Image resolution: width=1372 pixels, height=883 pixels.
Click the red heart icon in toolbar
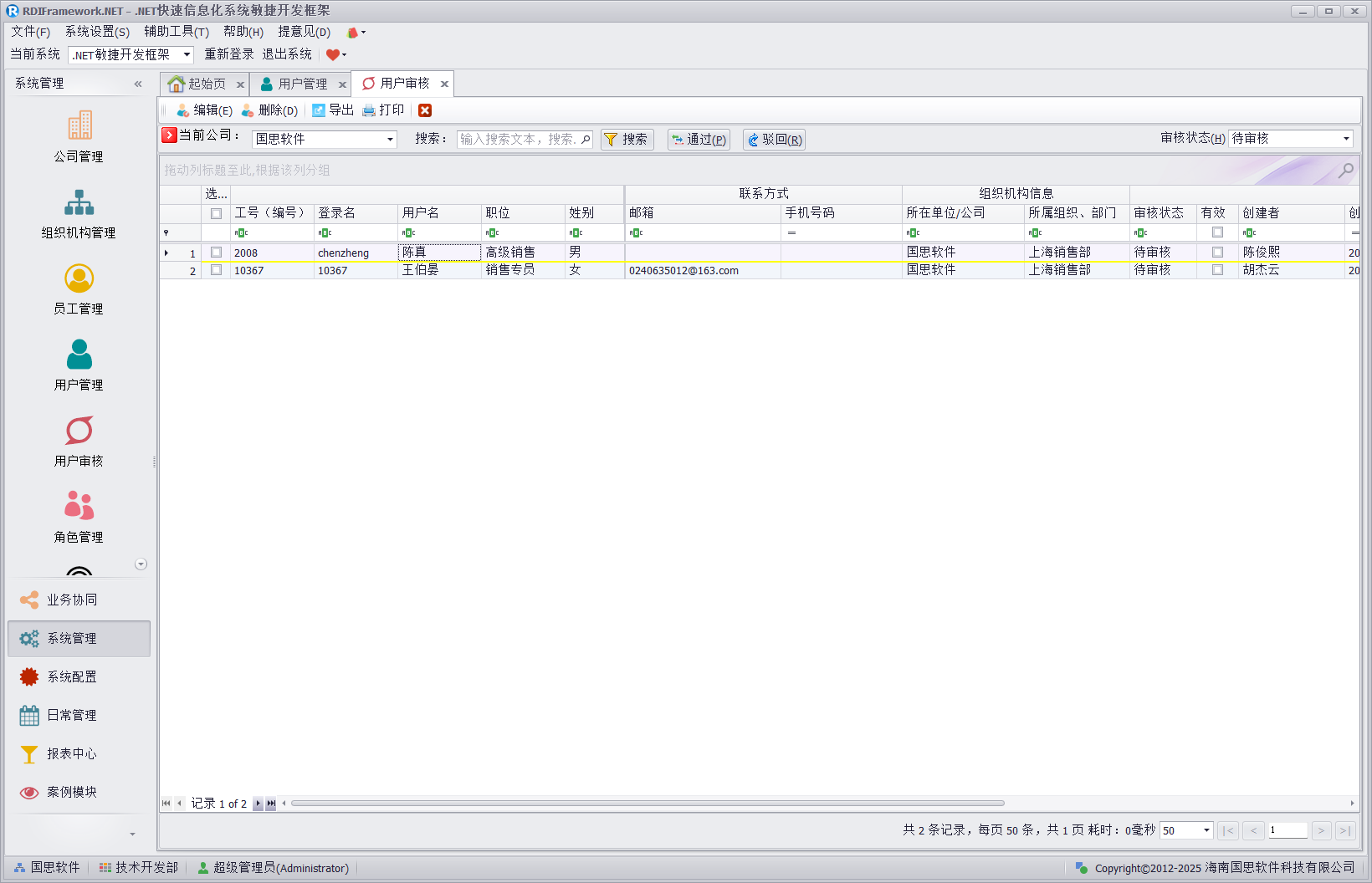point(332,55)
